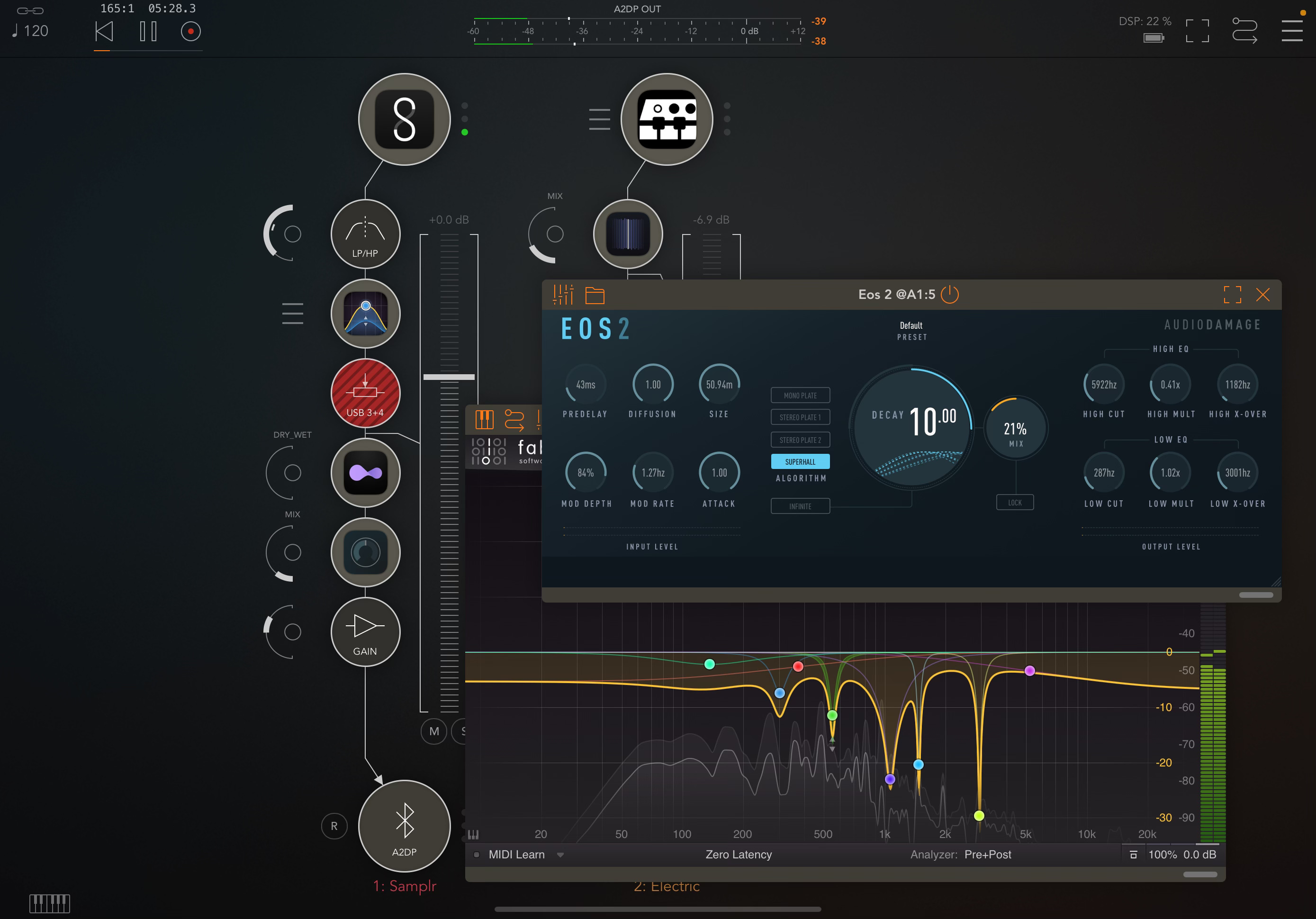This screenshot has width=1316, height=919.
Task: Open the routing view icon in the top bar
Action: [x=1244, y=31]
